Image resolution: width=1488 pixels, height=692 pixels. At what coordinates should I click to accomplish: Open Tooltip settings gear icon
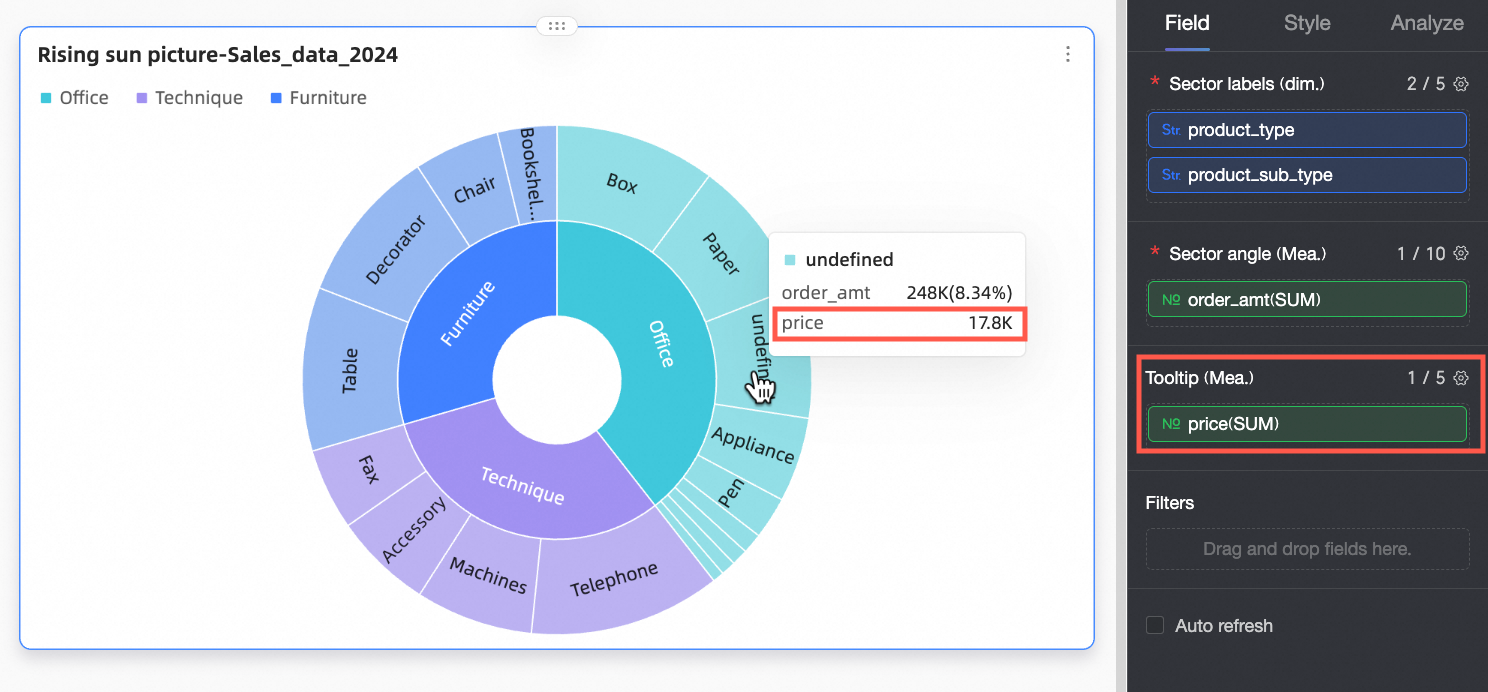click(1460, 378)
